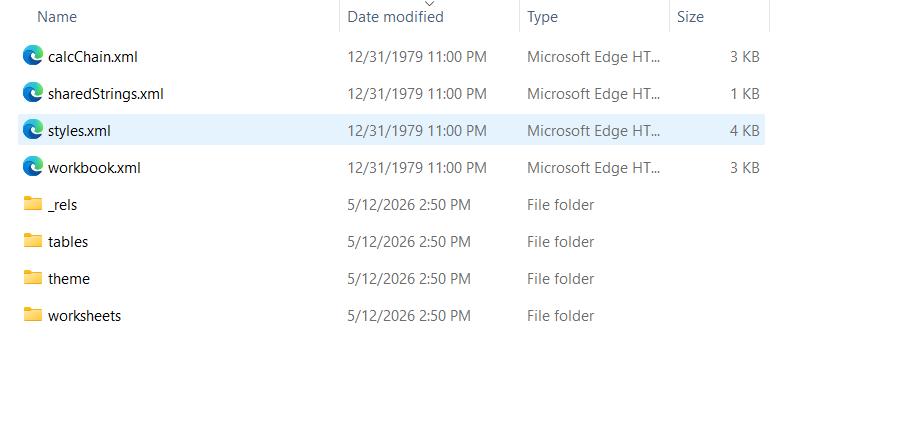The height and width of the screenshot is (436, 907).
Task: Click the workbook.xml Edge file icon
Action: pos(33,167)
